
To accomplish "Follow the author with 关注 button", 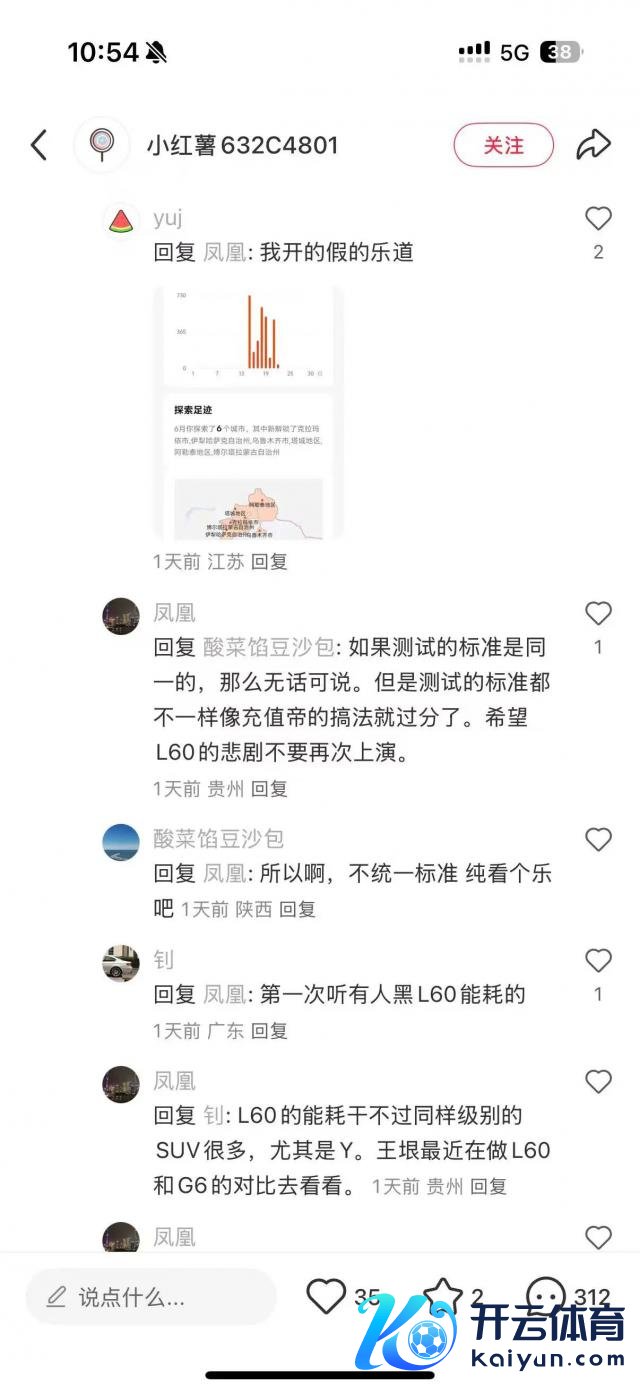I will point(504,145).
